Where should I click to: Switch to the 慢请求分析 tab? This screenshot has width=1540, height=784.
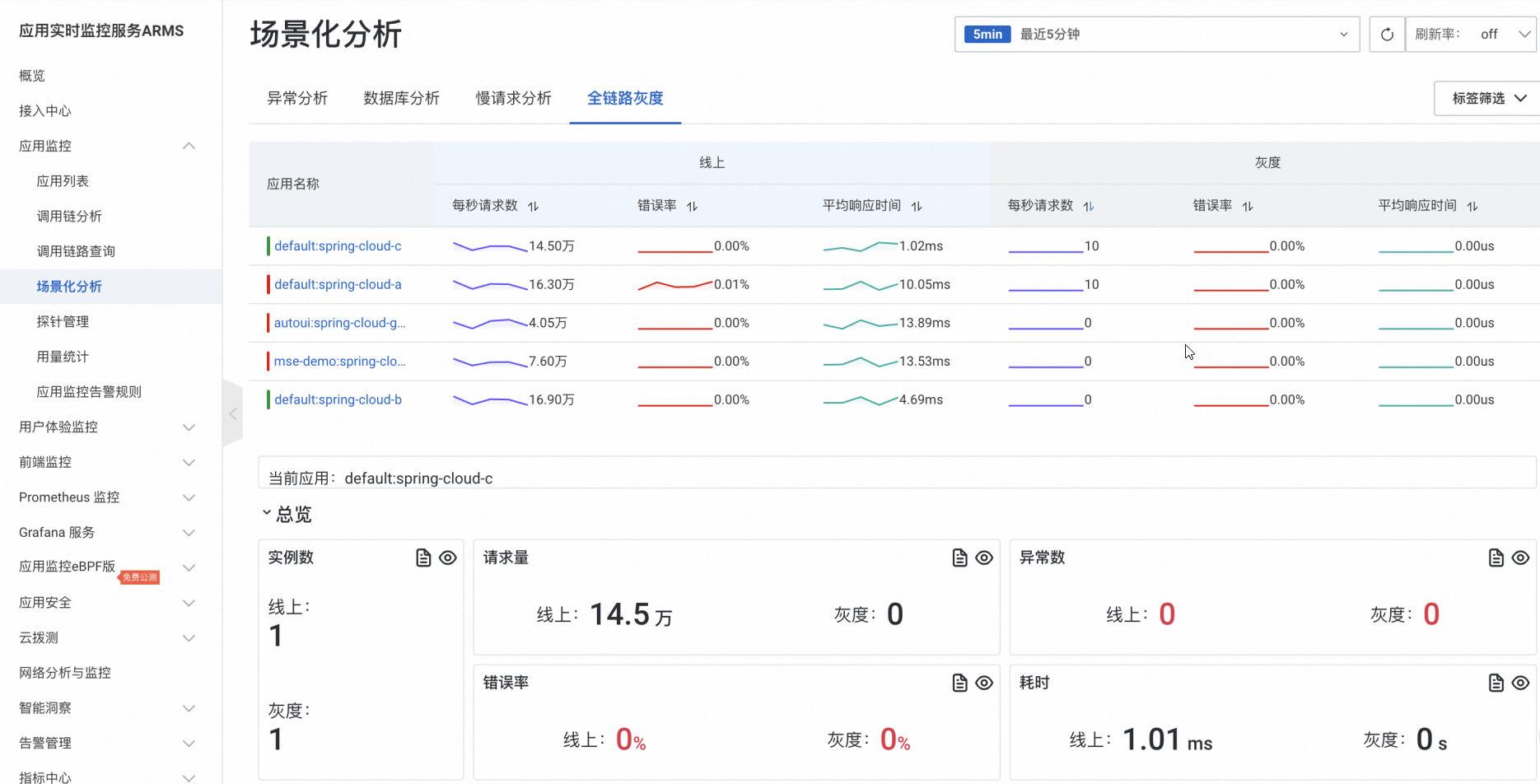pyautogui.click(x=513, y=98)
